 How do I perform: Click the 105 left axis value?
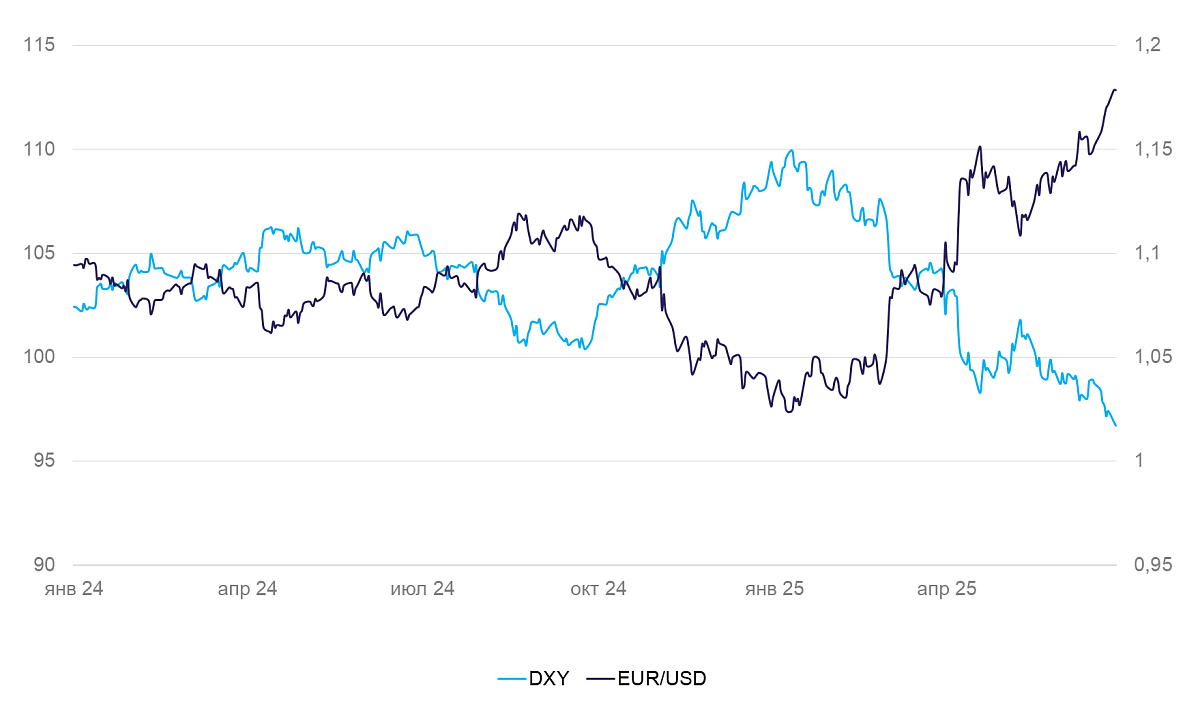pyautogui.click(x=41, y=253)
